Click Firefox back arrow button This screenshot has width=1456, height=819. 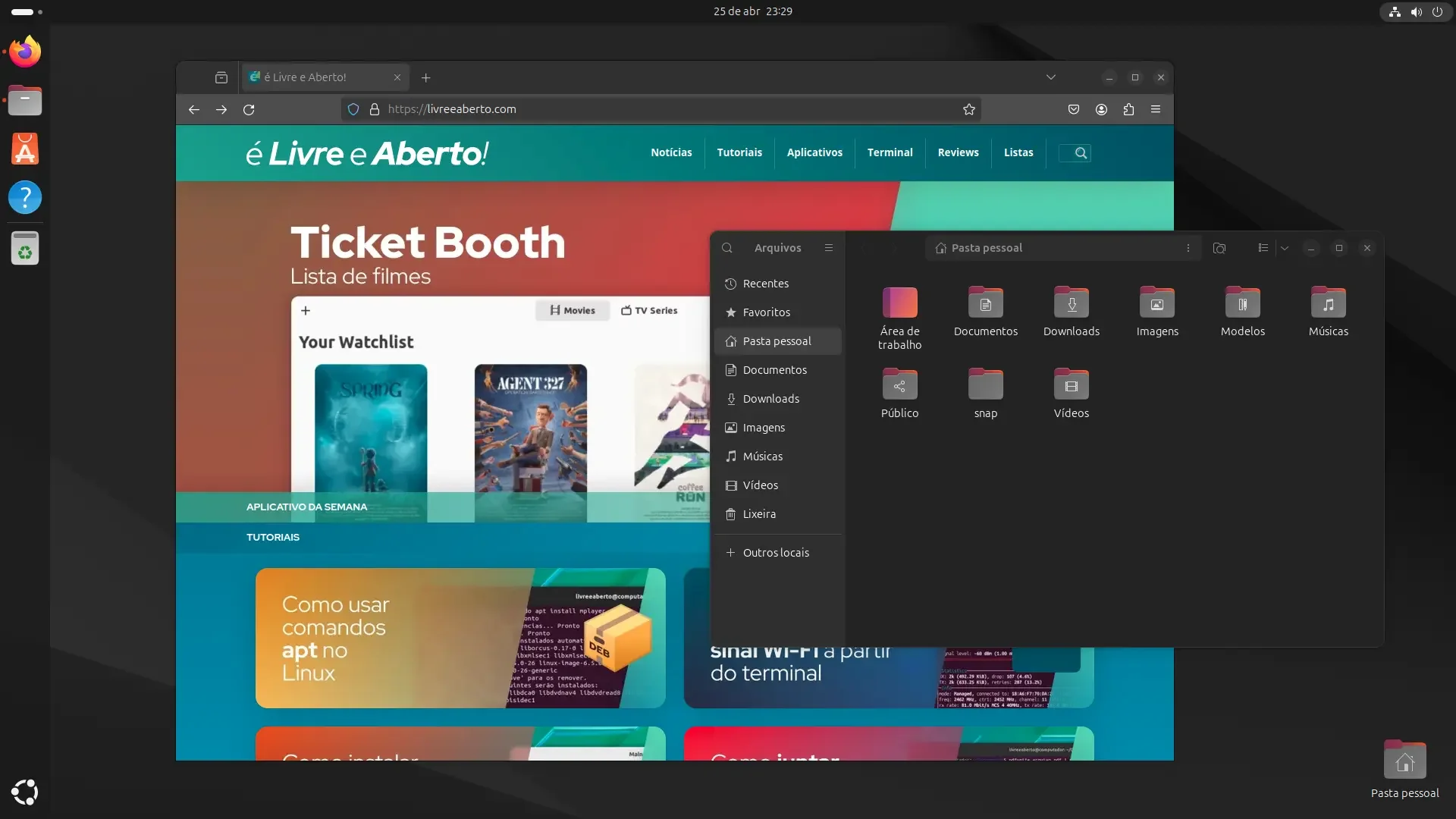(x=194, y=109)
